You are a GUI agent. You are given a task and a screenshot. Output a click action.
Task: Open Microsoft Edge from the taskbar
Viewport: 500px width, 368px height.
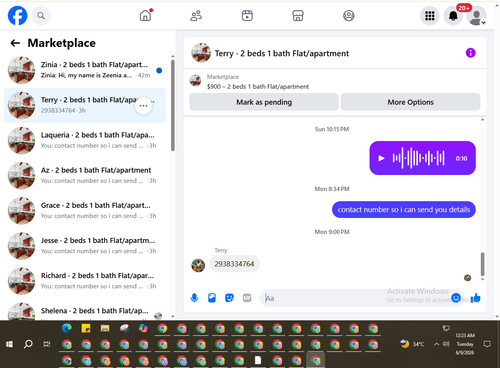67,328
